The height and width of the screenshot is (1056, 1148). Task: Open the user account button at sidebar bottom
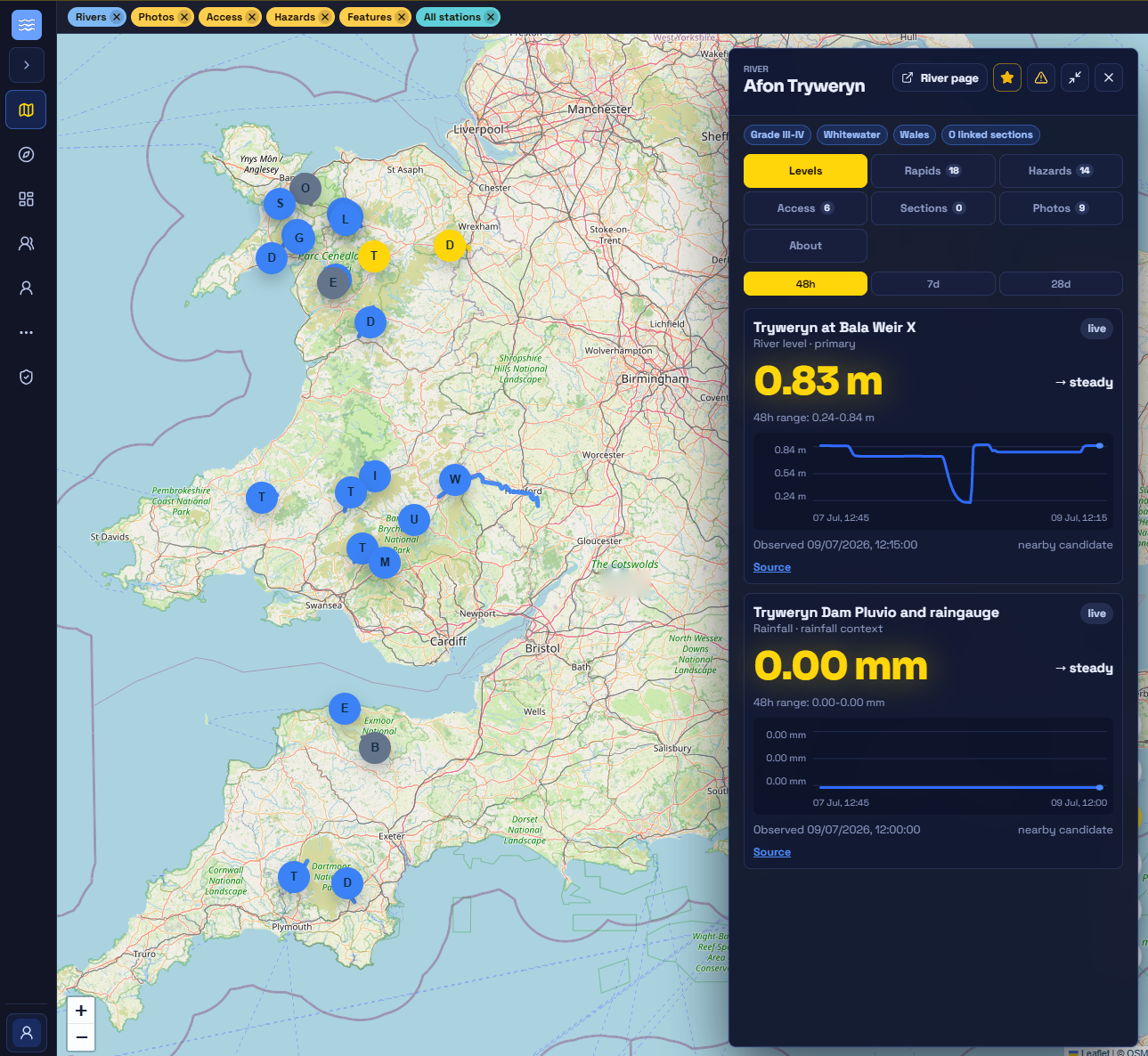pyautogui.click(x=27, y=1033)
